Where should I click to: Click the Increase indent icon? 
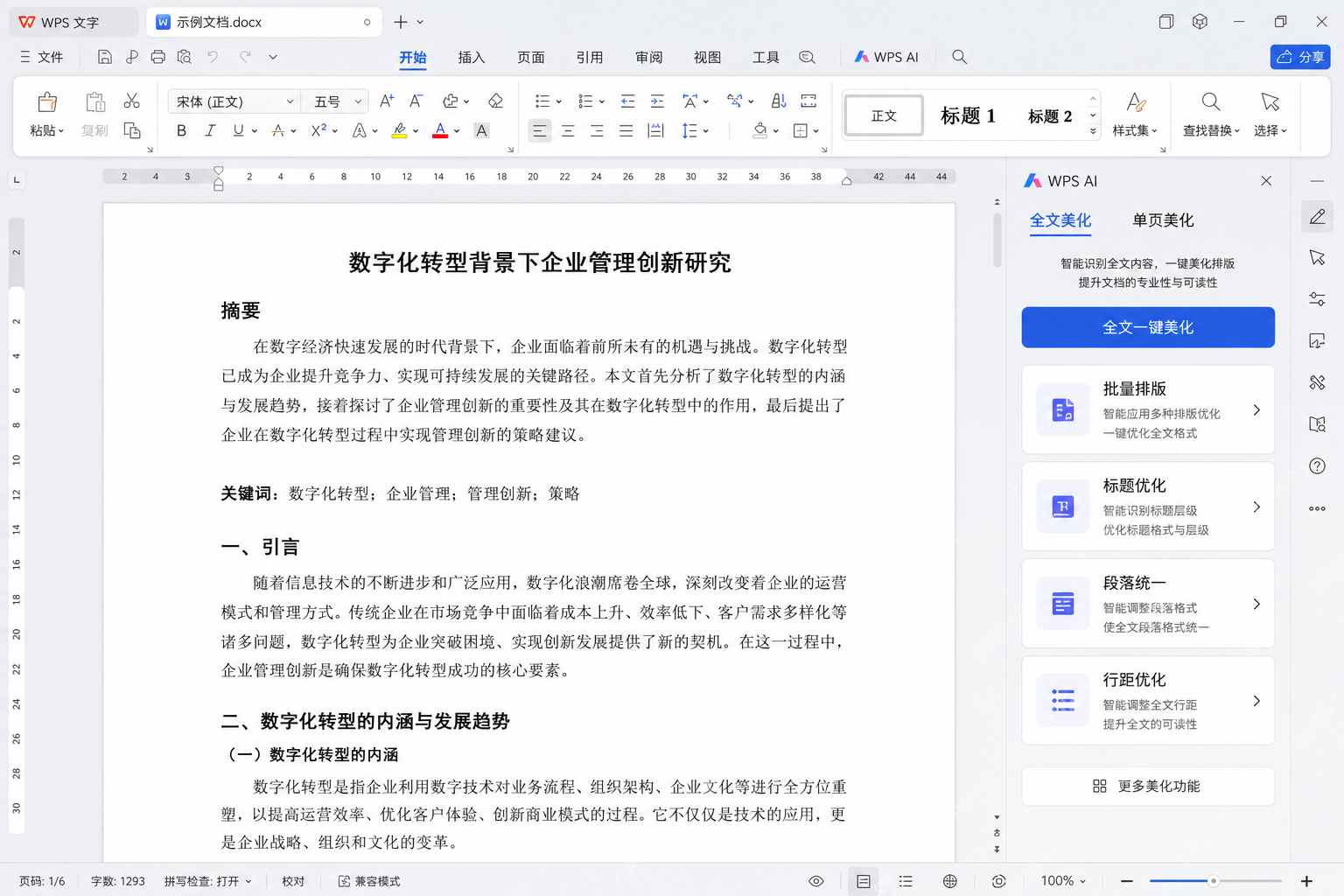(657, 101)
